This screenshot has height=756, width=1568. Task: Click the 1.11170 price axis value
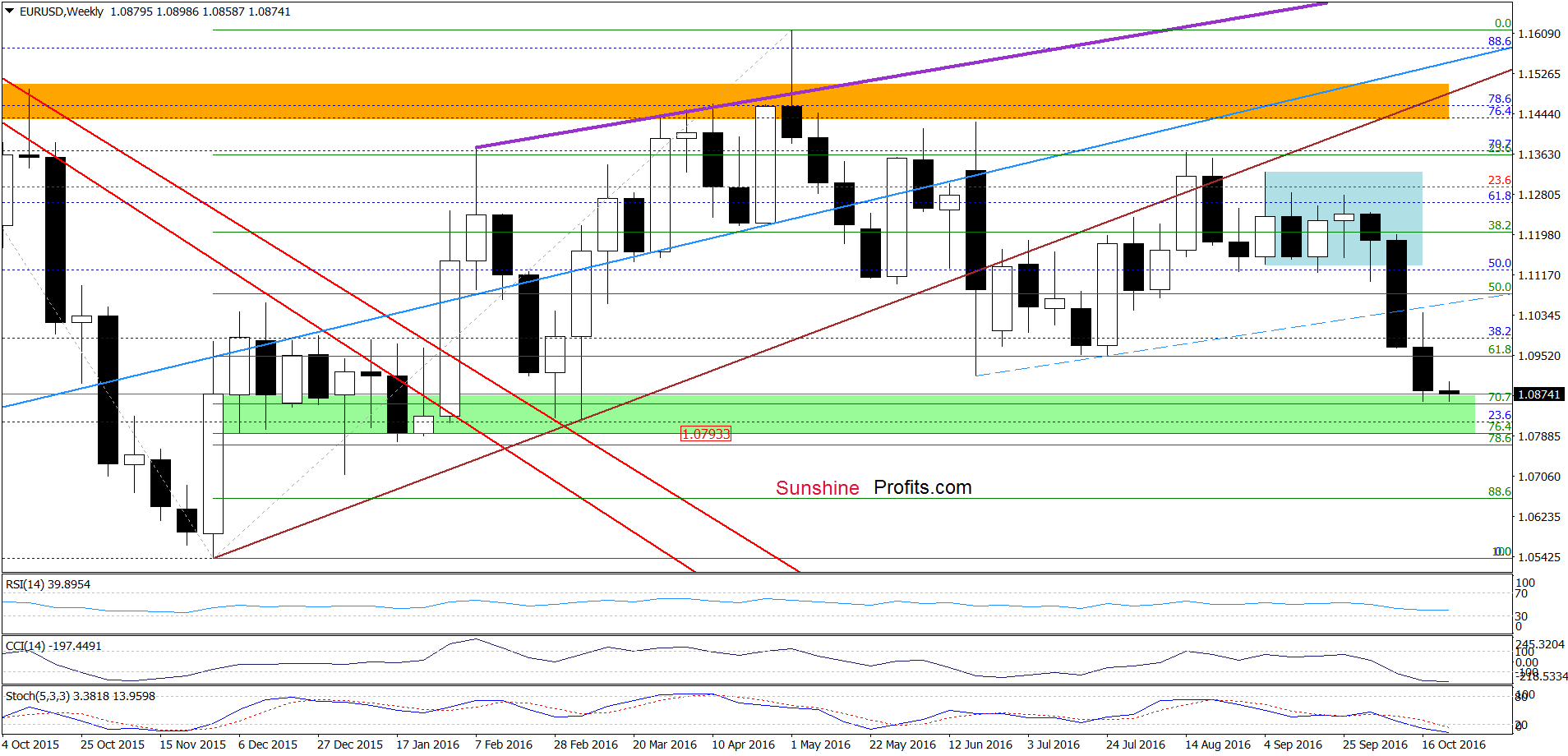[x=1538, y=275]
